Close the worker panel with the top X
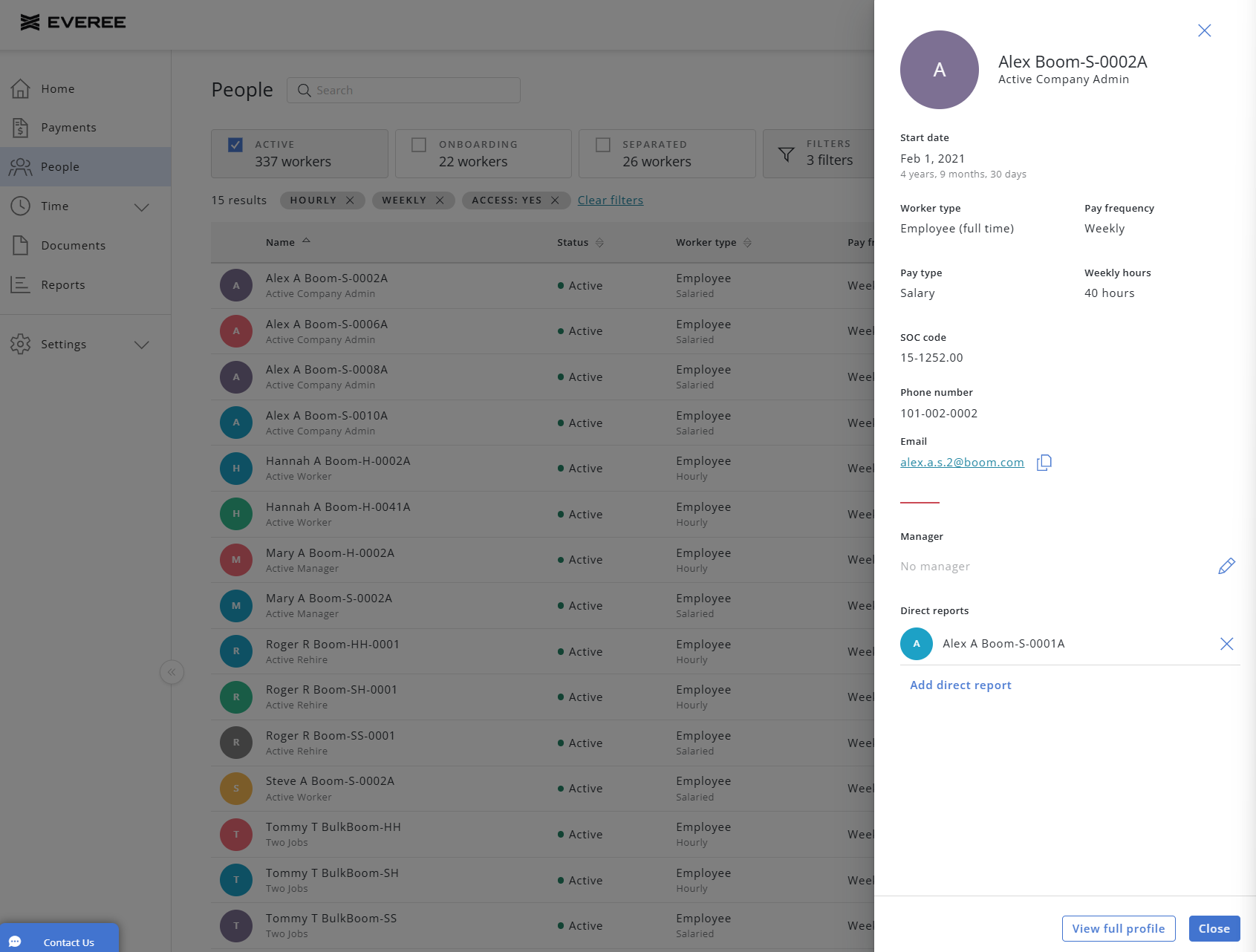1256x952 pixels. (x=1204, y=30)
